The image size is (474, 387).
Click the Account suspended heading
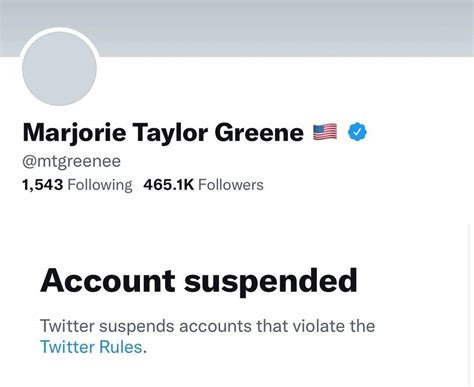pyautogui.click(x=199, y=282)
